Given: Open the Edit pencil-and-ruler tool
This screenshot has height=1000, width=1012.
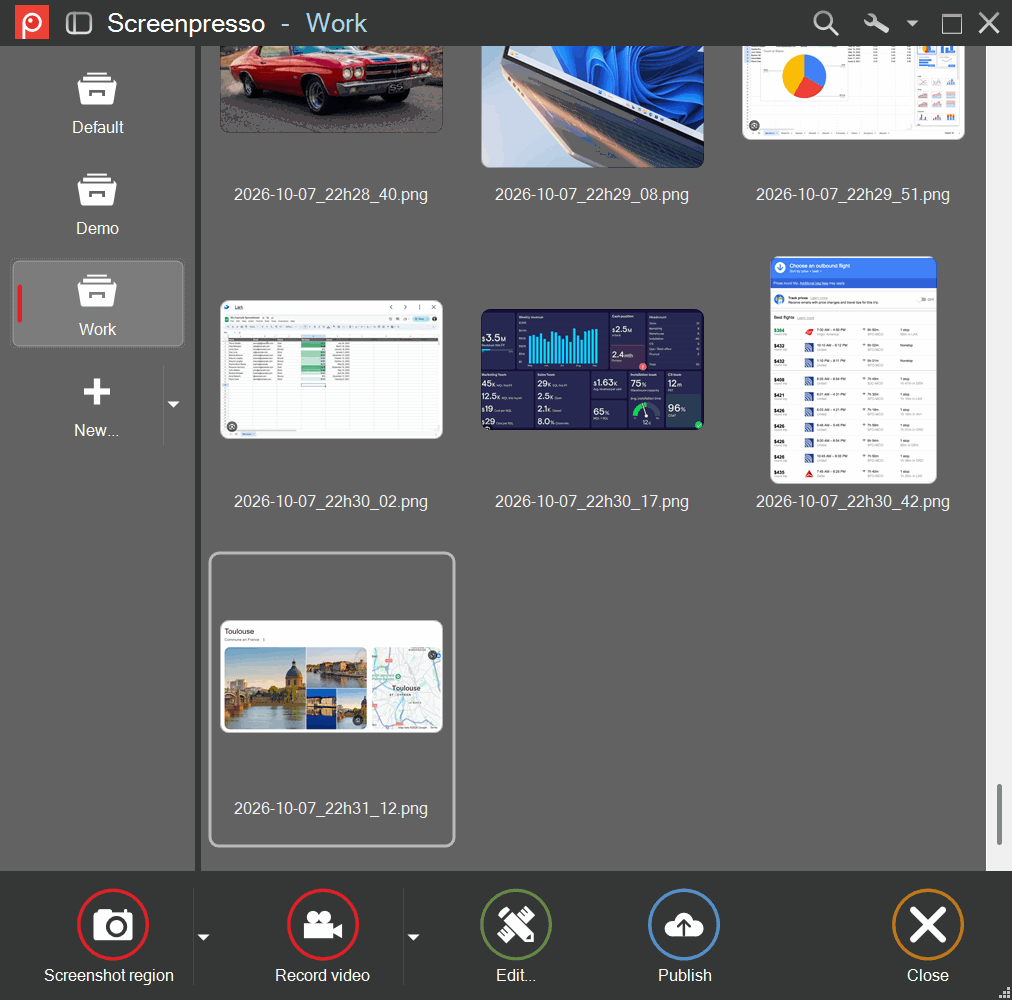Looking at the screenshot, I should [516, 924].
